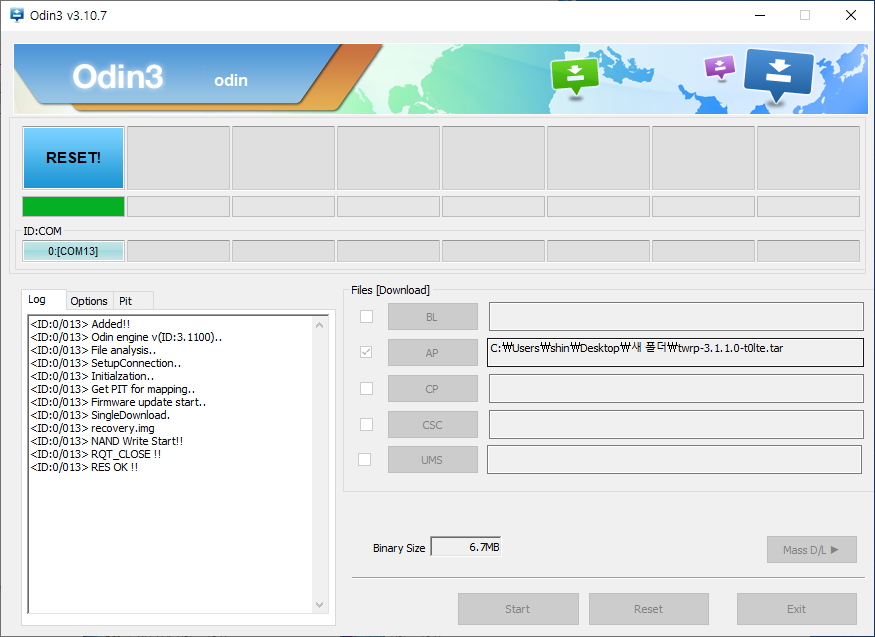Screen dimensions: 875x637
Task: Minimize the Odin3 window
Action: pos(759,15)
